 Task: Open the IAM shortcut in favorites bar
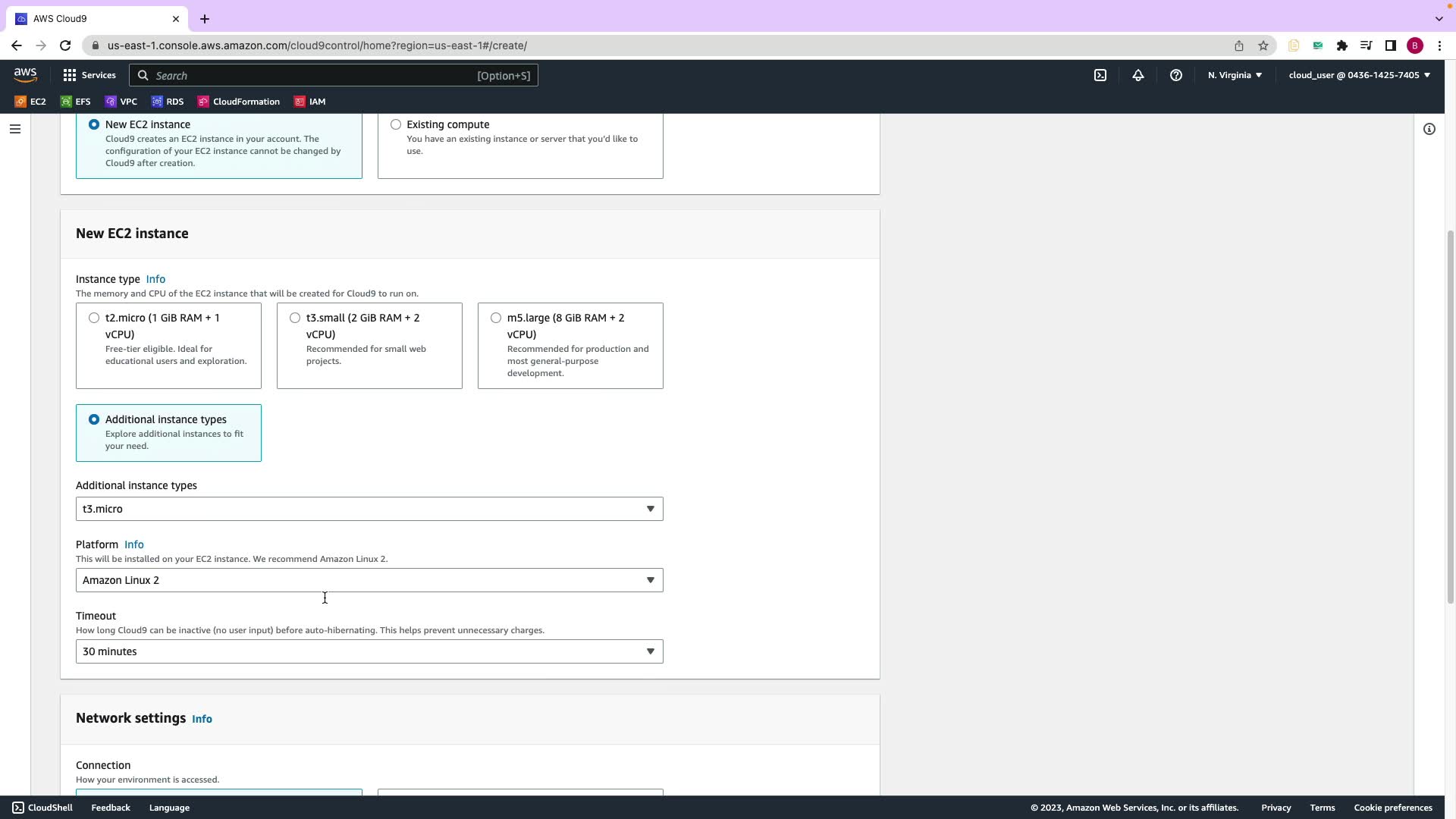[x=310, y=102]
